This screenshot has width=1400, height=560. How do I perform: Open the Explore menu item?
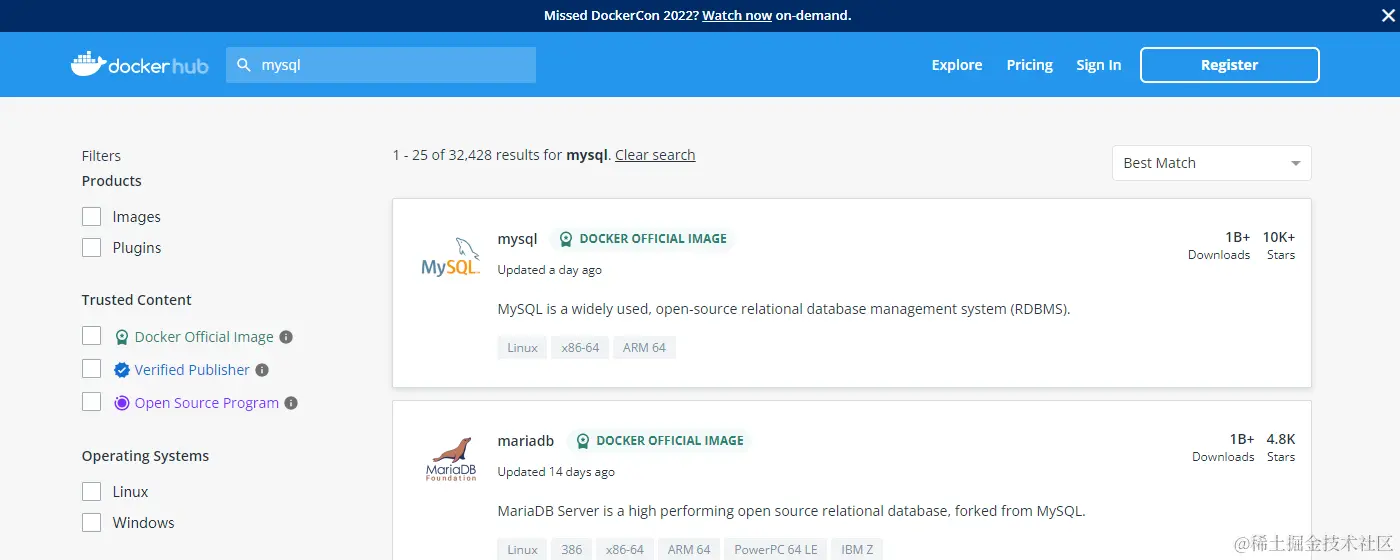(x=957, y=65)
